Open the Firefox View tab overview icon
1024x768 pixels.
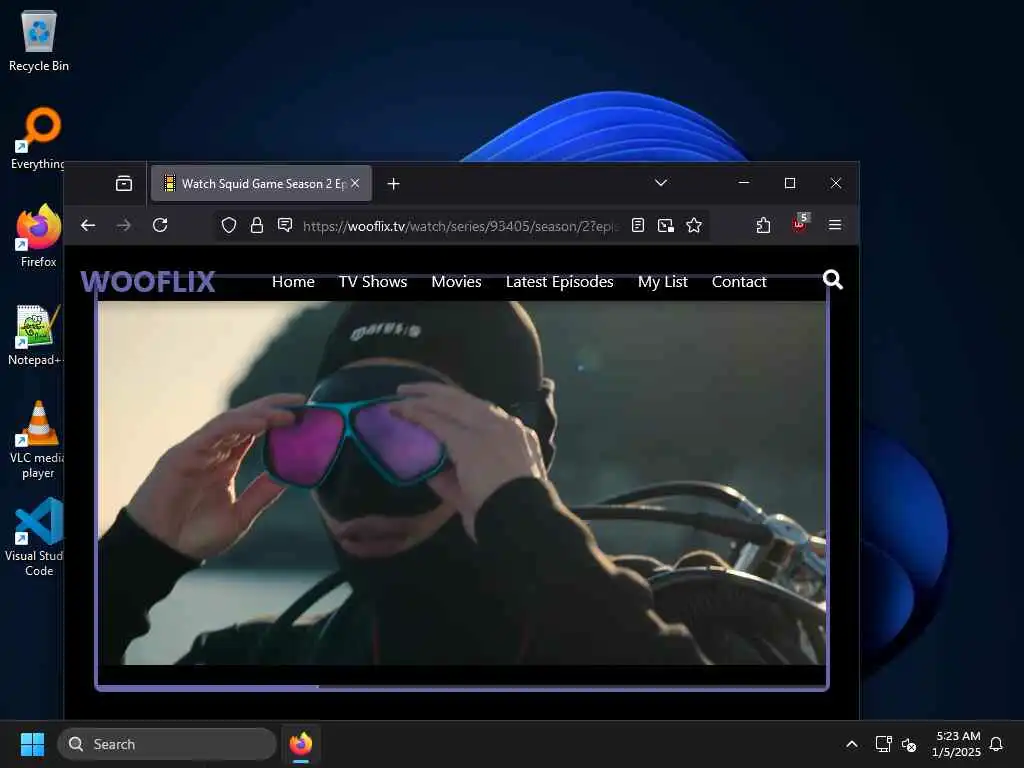(123, 184)
